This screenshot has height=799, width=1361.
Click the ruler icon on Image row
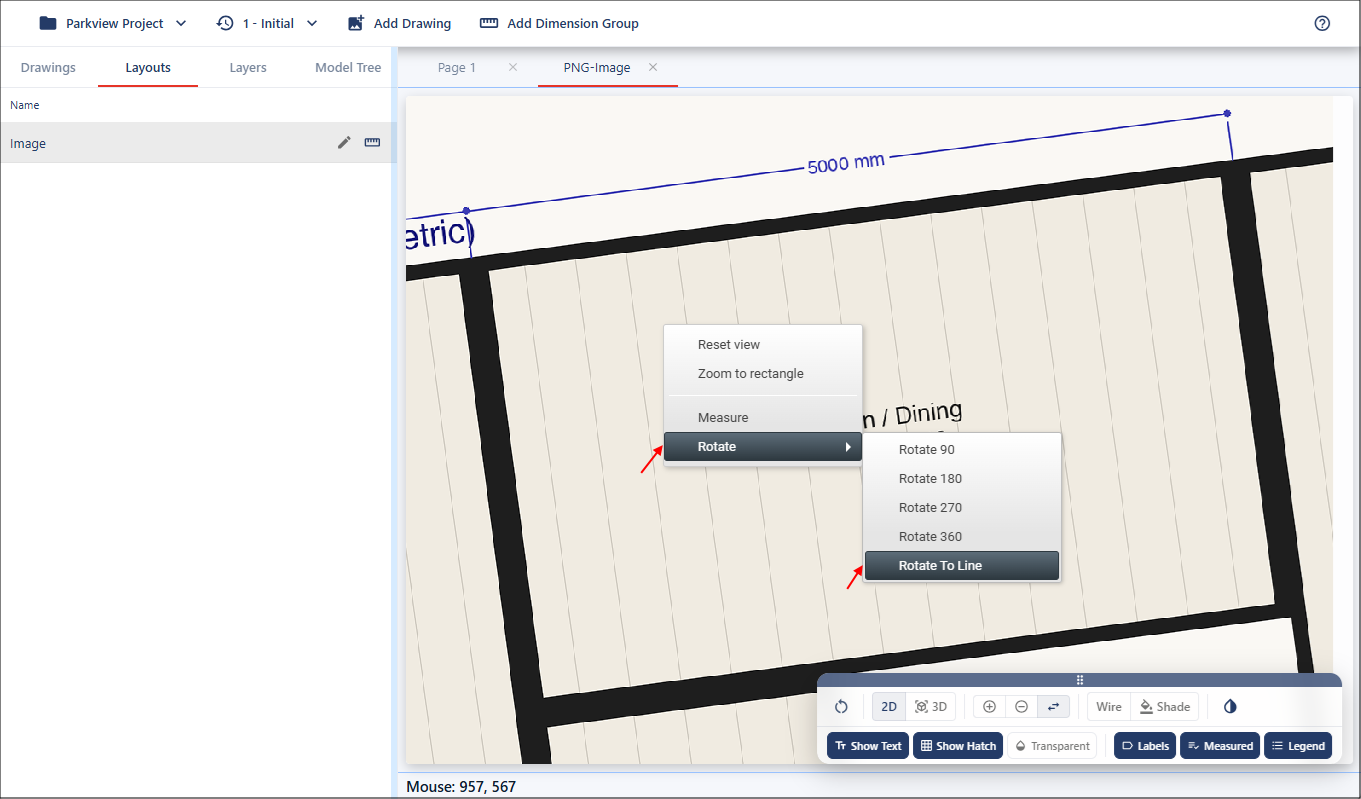point(372,143)
